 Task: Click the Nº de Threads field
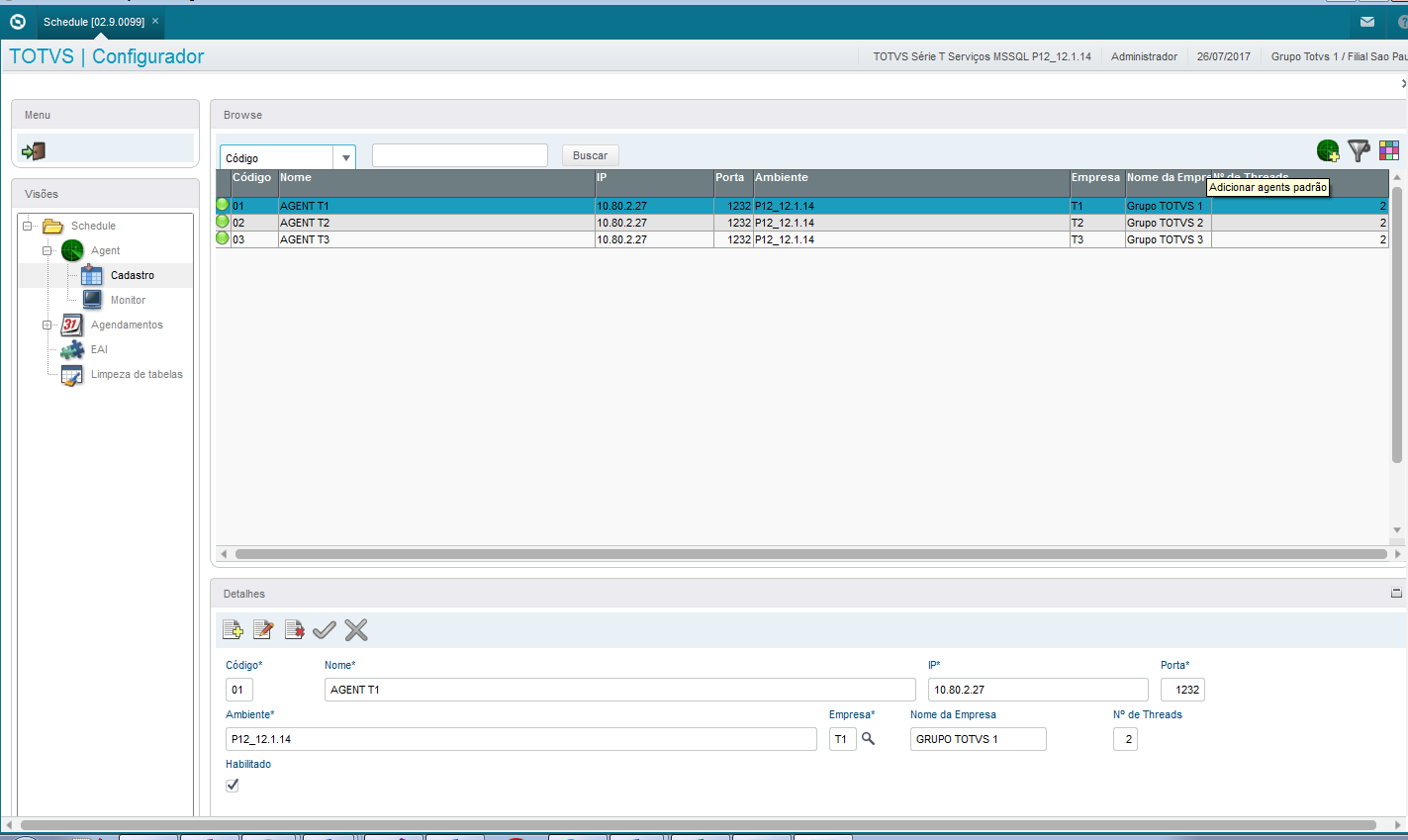pos(1125,739)
